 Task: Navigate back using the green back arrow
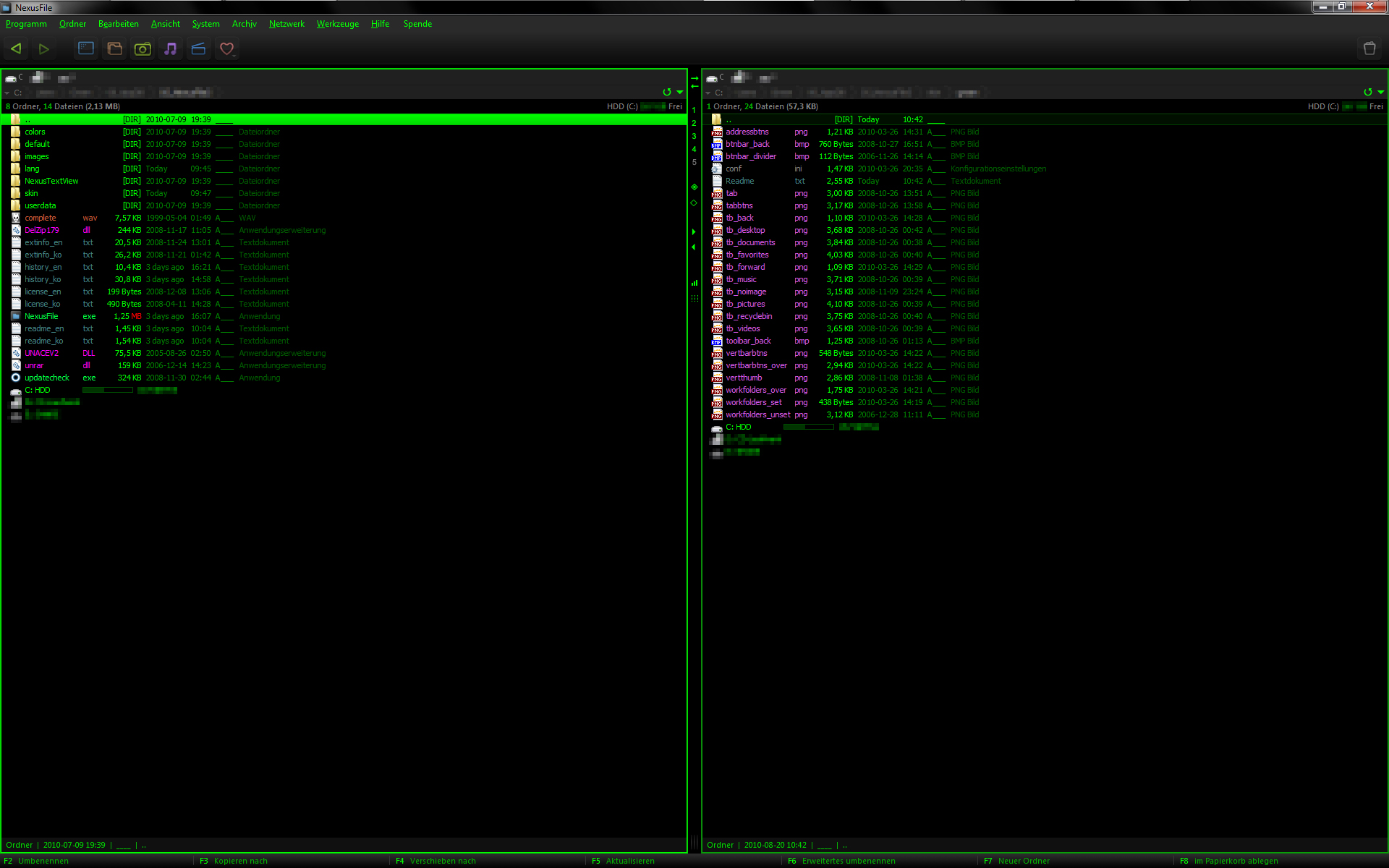16,48
